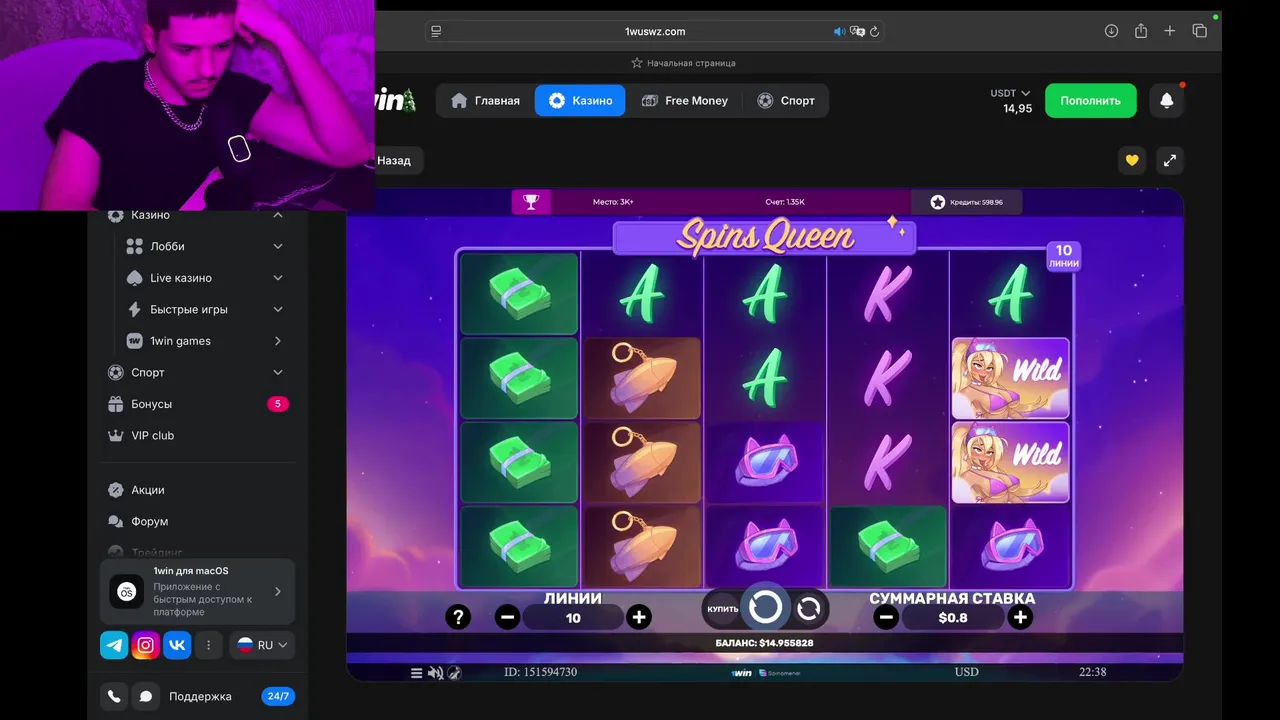
Task: Mute the tab audio speaker icon
Action: tap(839, 32)
